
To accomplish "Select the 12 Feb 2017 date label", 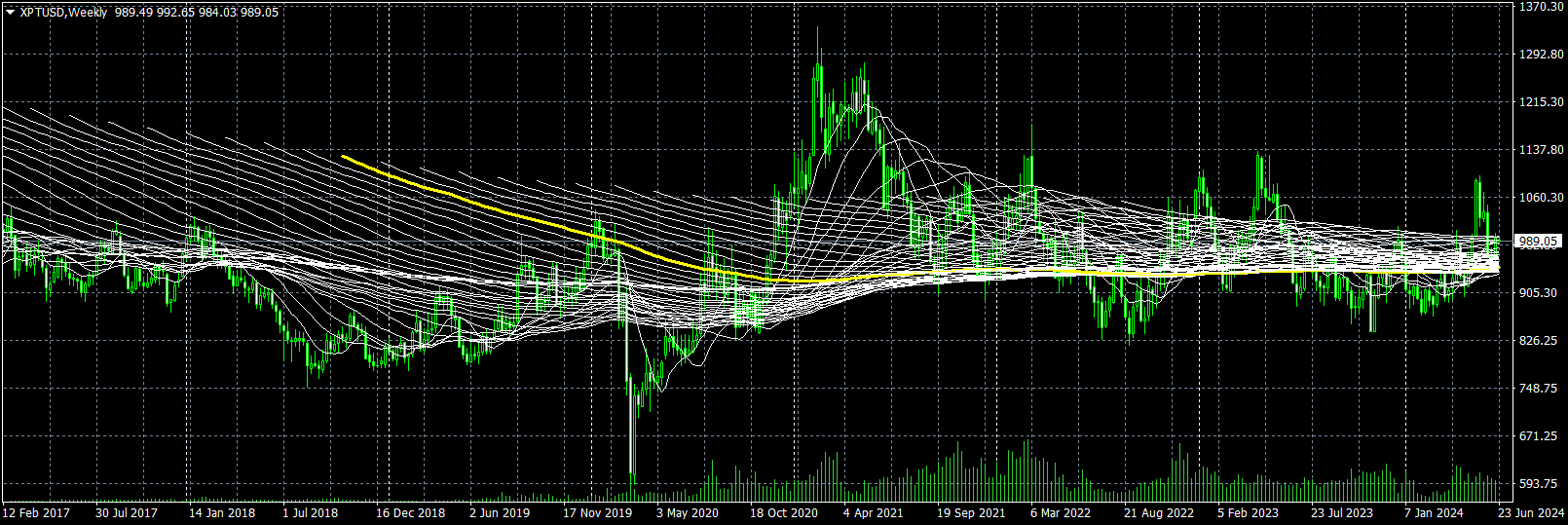I will [36, 512].
